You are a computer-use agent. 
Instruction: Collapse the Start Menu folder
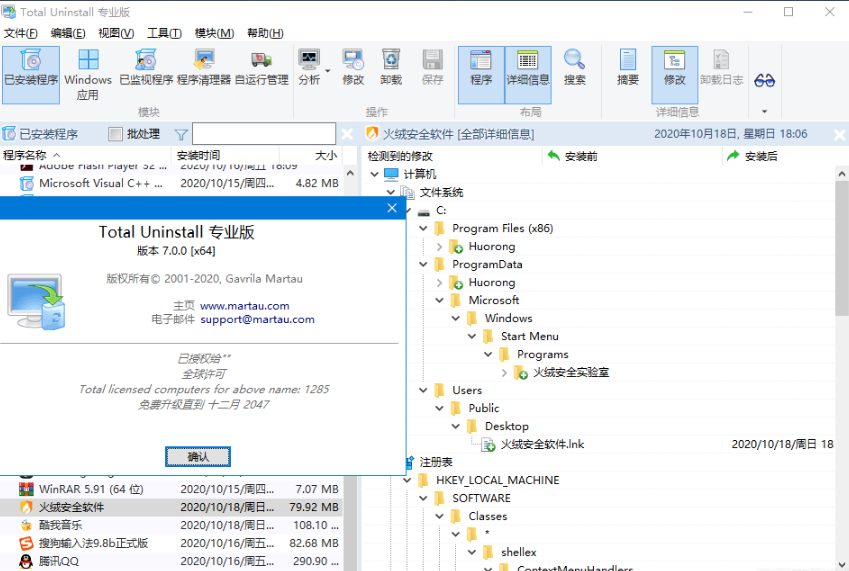click(472, 336)
